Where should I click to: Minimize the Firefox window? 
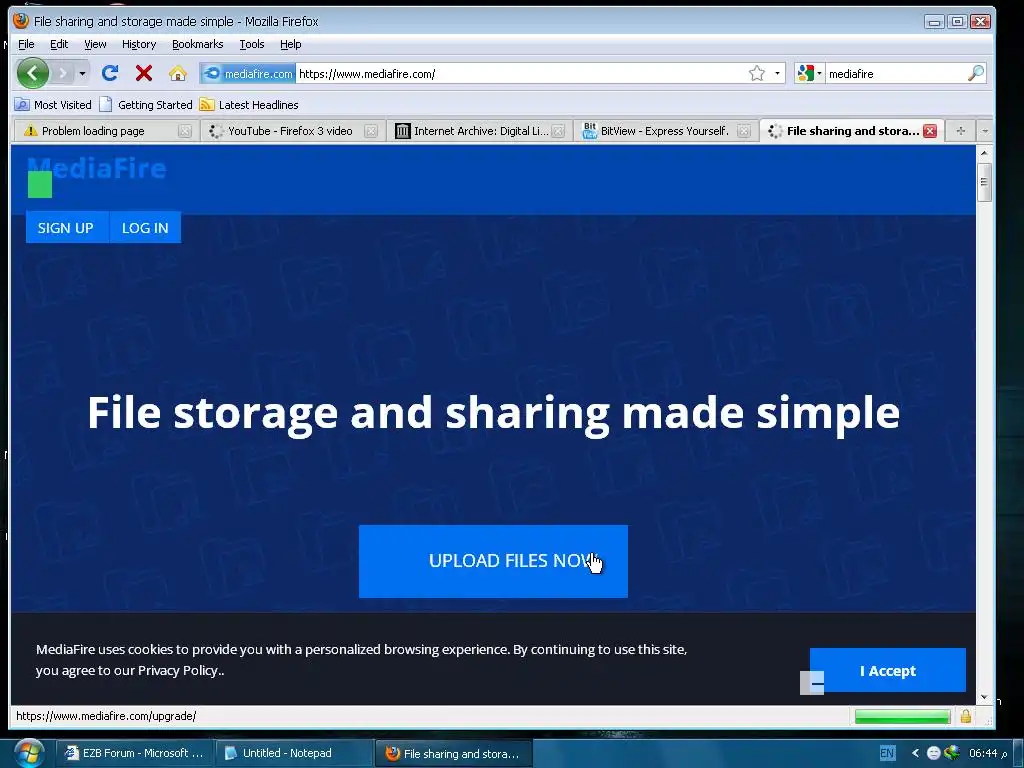[935, 22]
